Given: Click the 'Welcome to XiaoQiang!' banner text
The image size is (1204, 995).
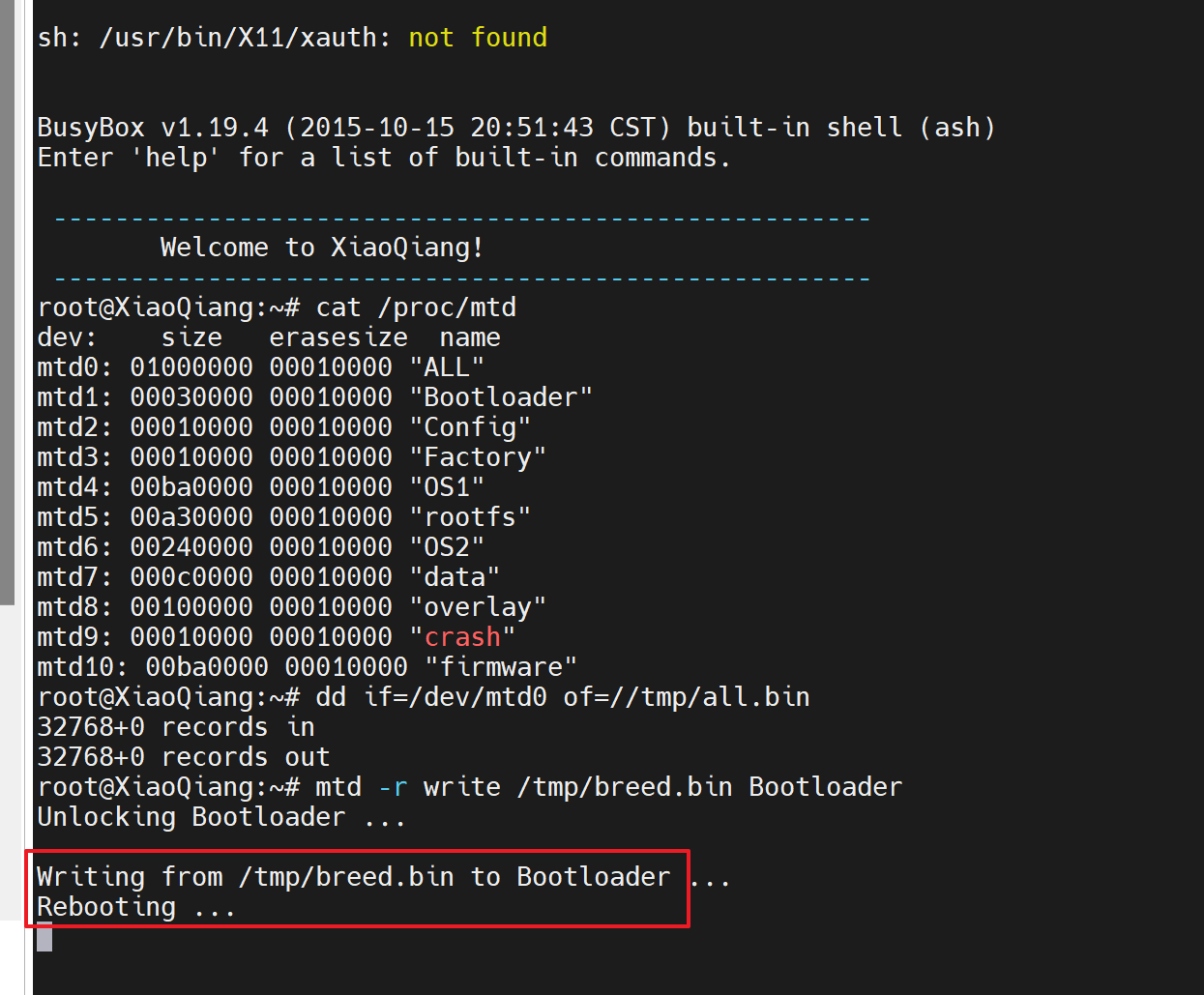Looking at the screenshot, I should (x=321, y=248).
